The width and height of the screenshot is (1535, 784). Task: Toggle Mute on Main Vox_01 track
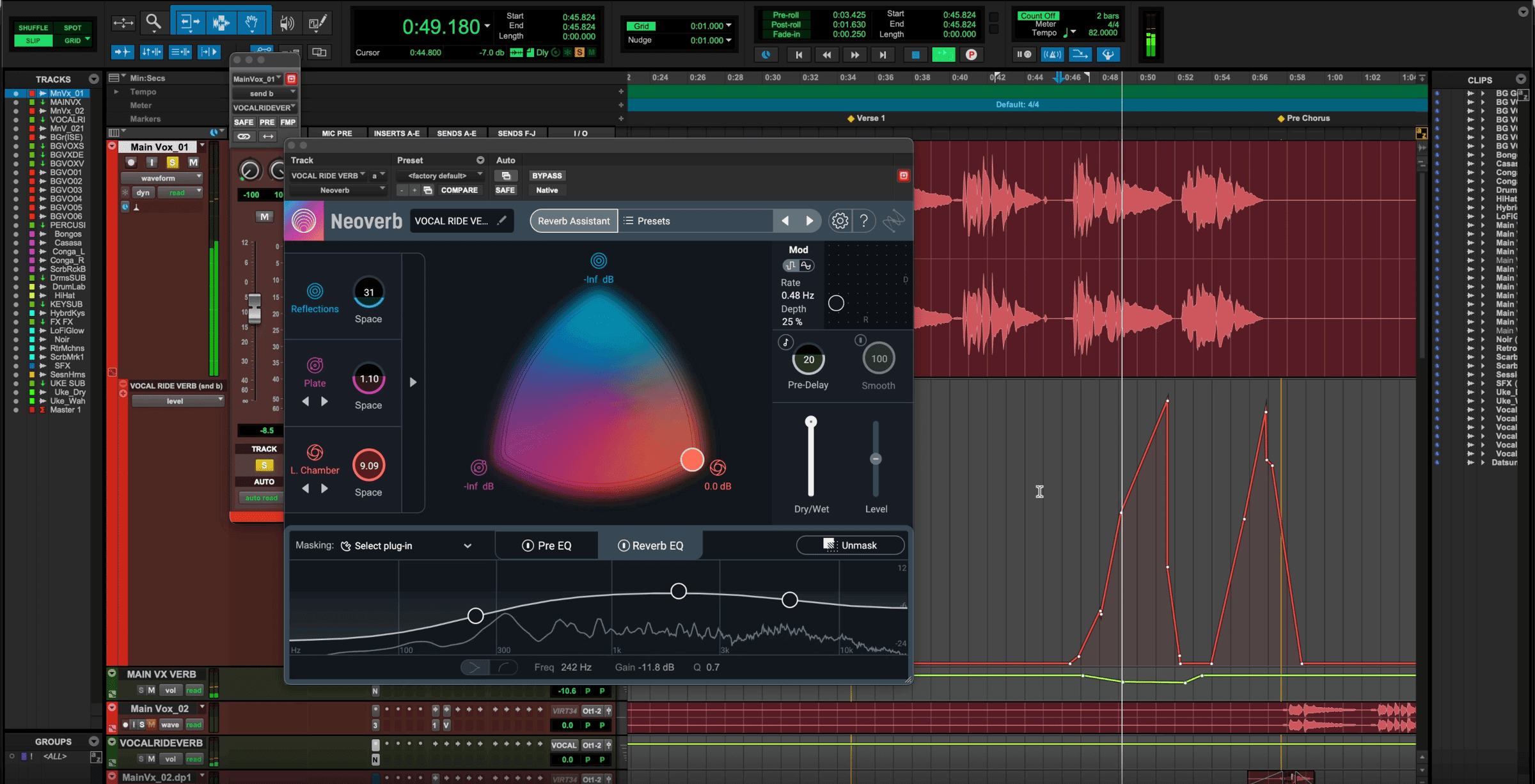pyautogui.click(x=193, y=162)
